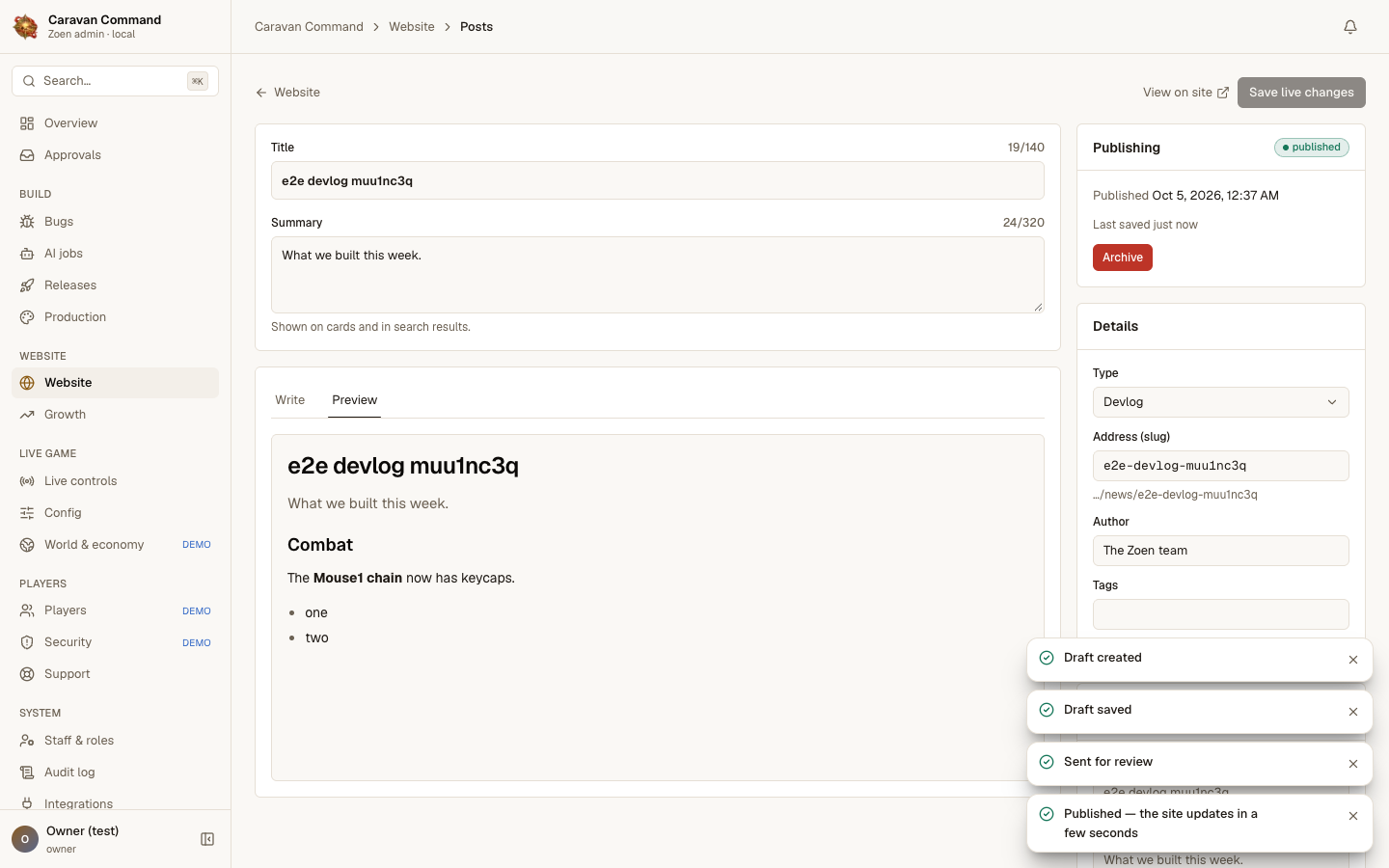
Task: Switch to the Write tab
Action: coord(289,400)
